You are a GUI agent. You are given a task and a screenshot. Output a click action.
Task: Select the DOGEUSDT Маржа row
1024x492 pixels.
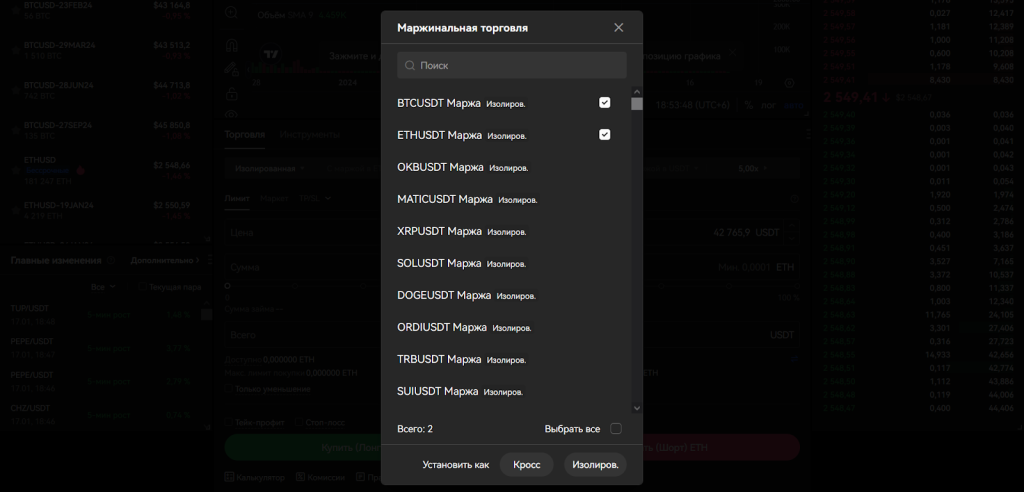tap(466, 295)
